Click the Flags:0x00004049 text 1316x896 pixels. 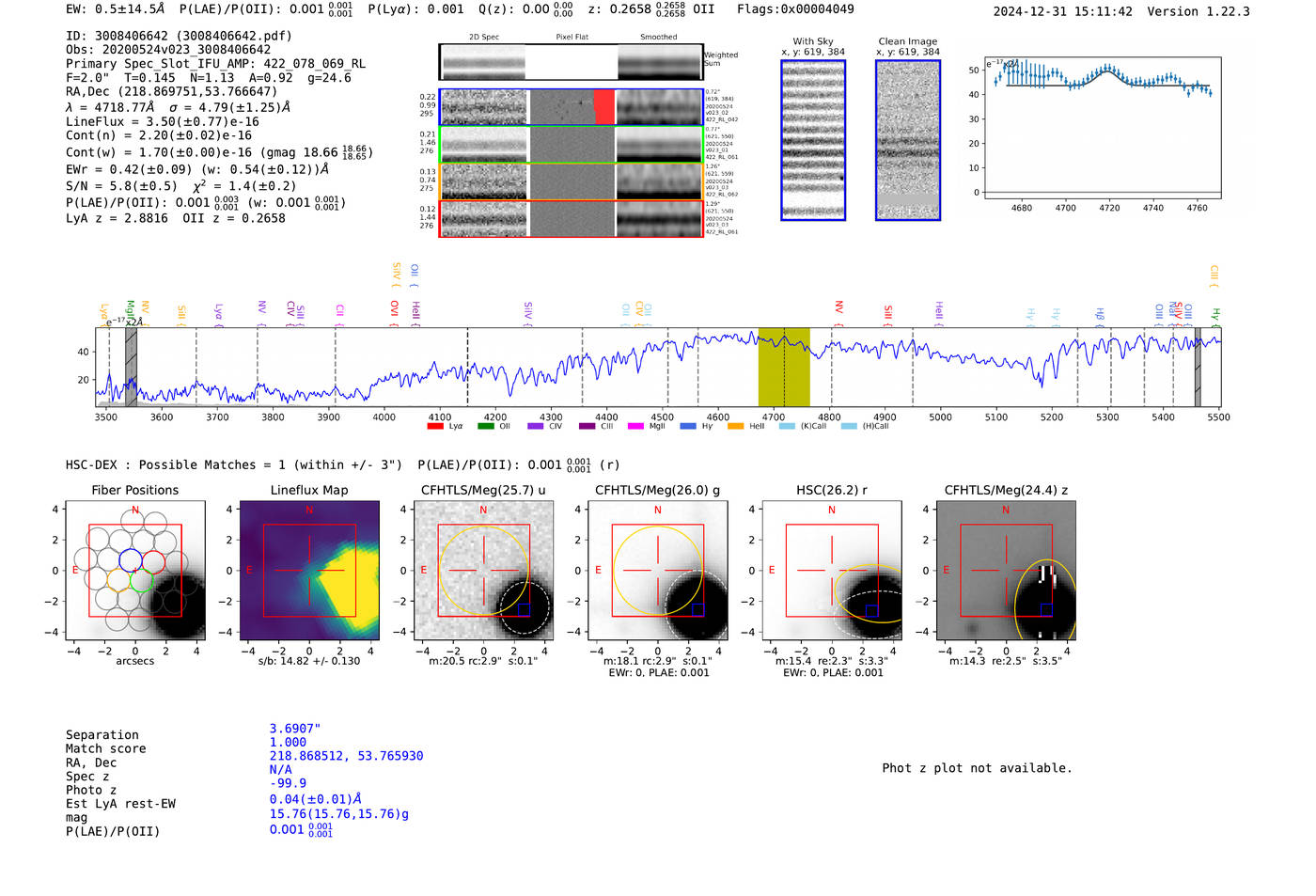795,9
